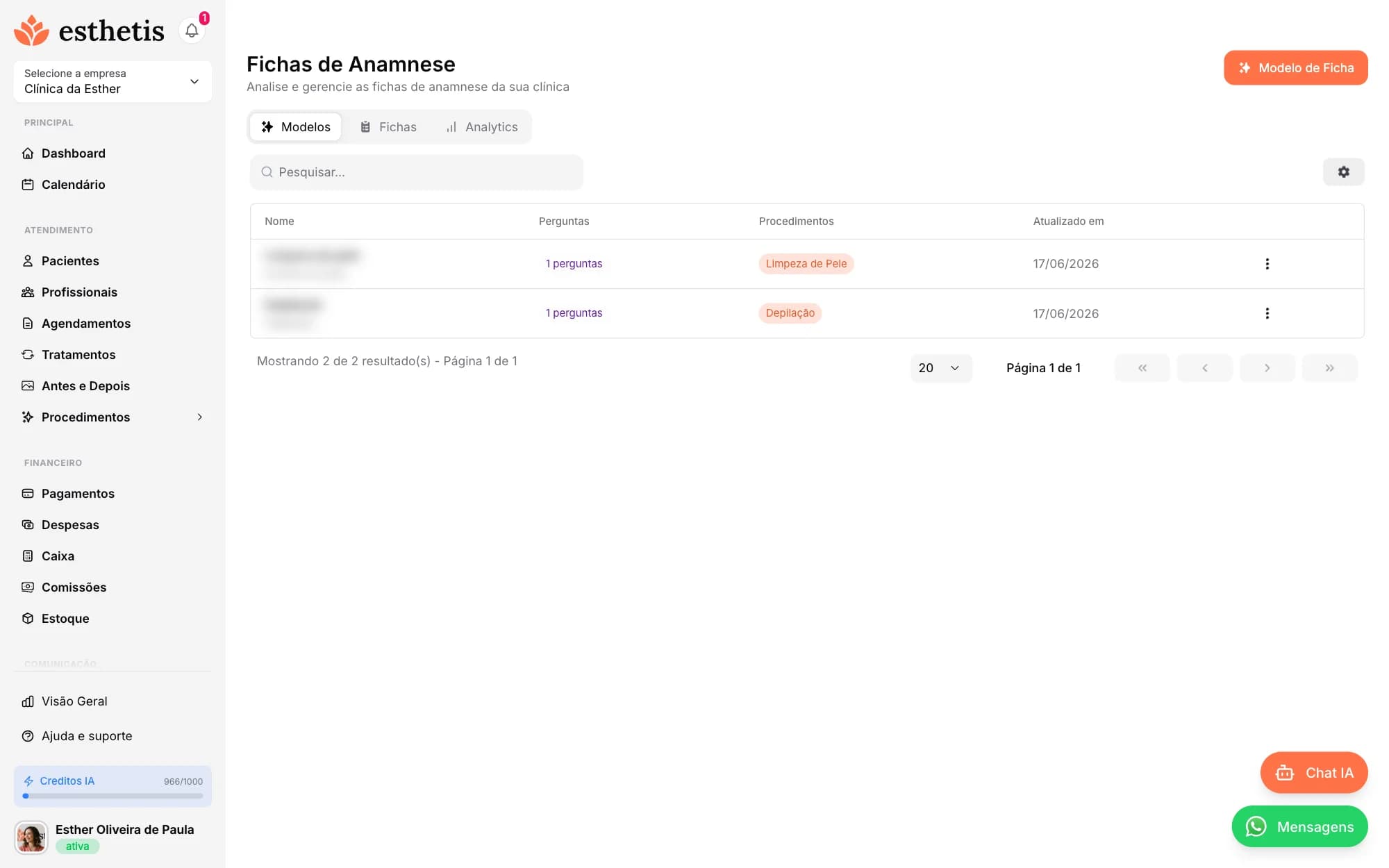Focus the Pesquisar search field
The image size is (1389, 868).
point(417,172)
